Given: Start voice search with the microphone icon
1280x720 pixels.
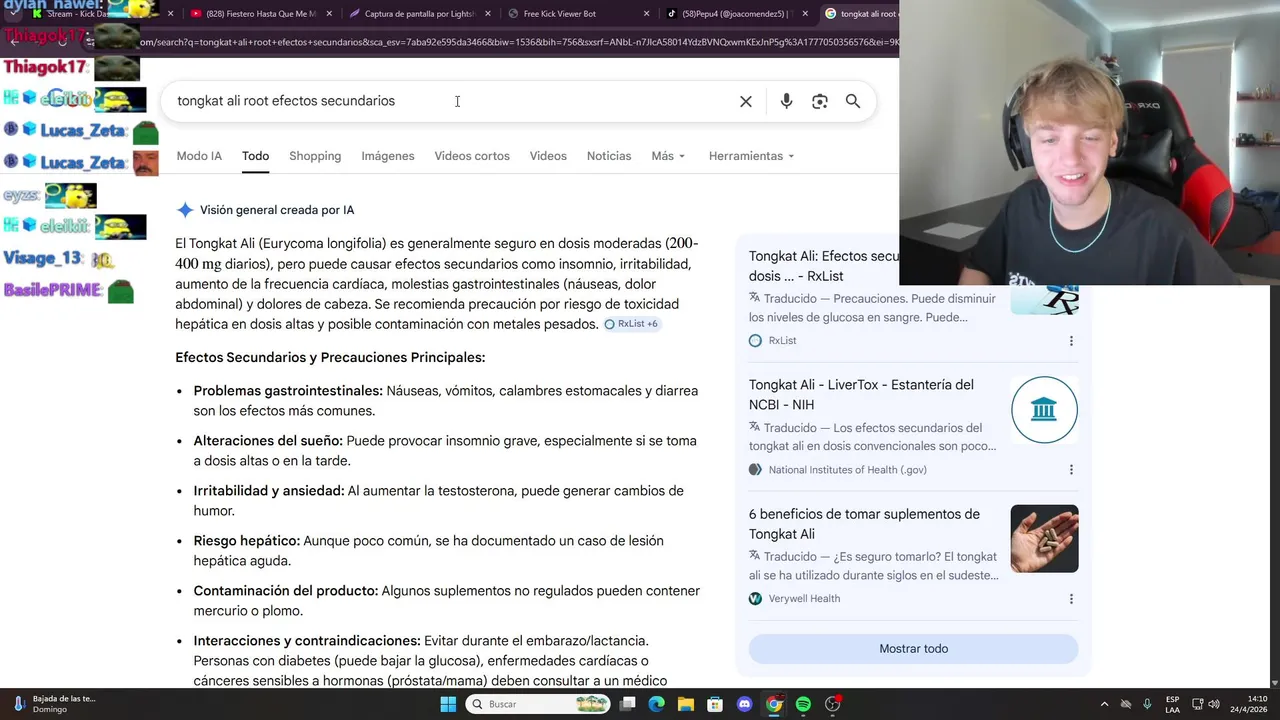Looking at the screenshot, I should (786, 101).
